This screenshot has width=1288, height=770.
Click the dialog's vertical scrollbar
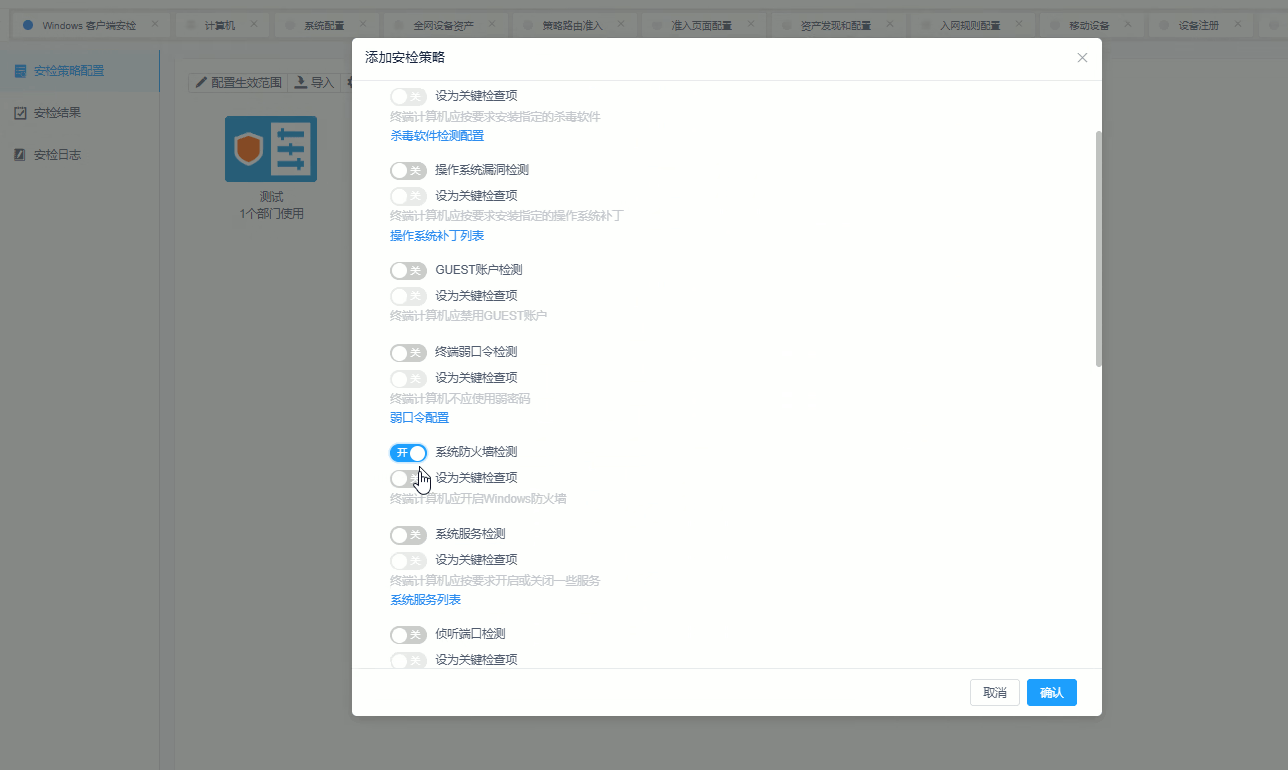[1098, 250]
